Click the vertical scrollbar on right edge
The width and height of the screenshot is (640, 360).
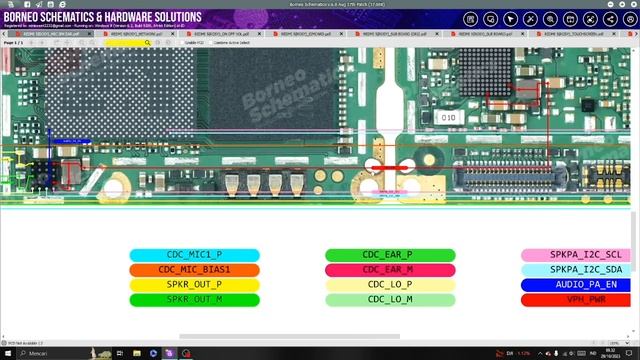pyautogui.click(x=633, y=241)
